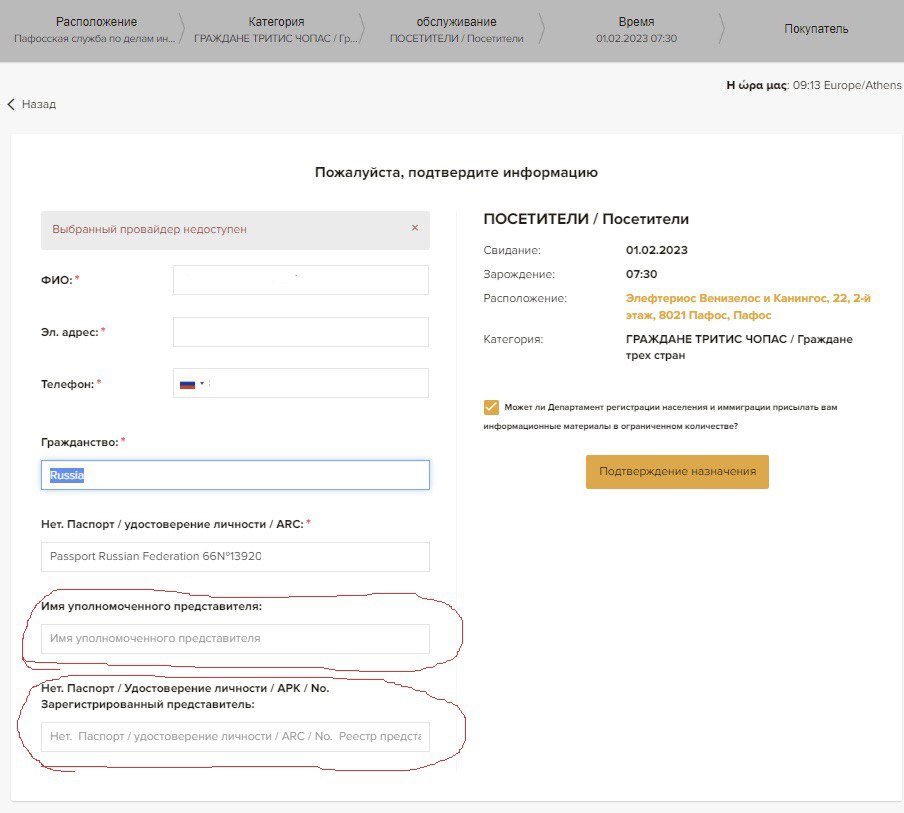
Task: Click the Эл. адрес email field
Action: [x=300, y=332]
